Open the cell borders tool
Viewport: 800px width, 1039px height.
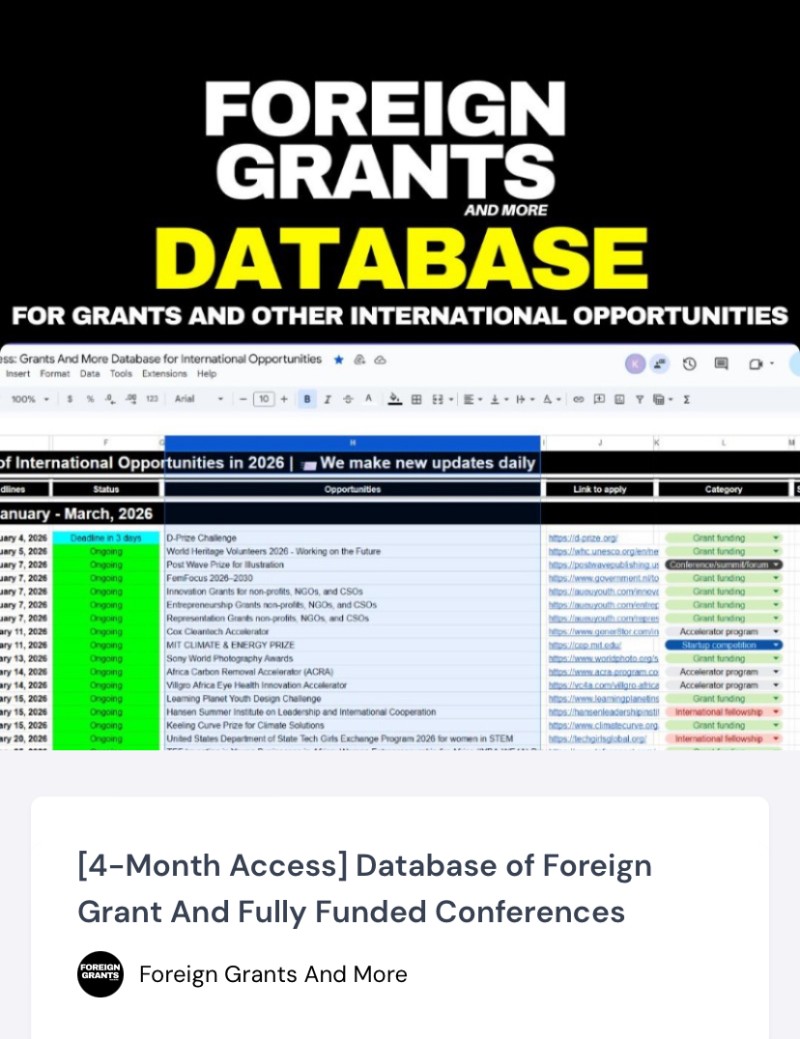[416, 399]
